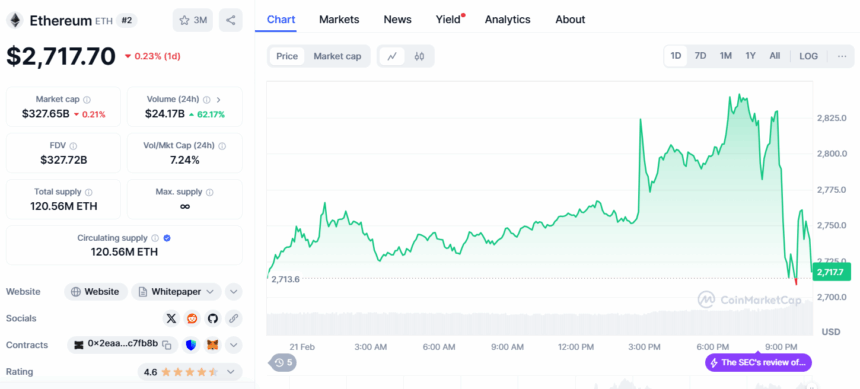Set chart range to 1M

tap(726, 56)
